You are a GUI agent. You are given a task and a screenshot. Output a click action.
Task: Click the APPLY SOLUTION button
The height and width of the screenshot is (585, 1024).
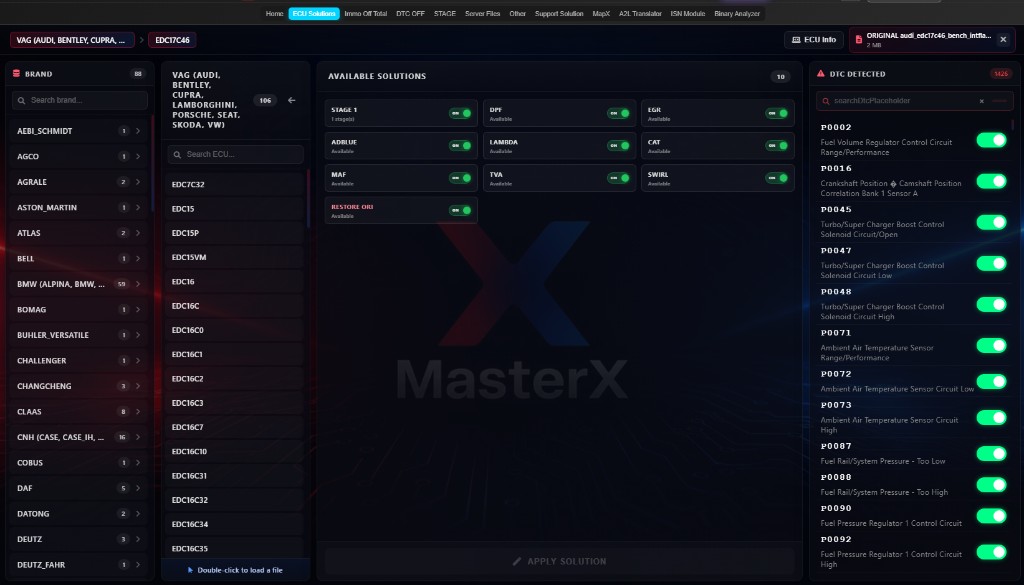(560, 561)
